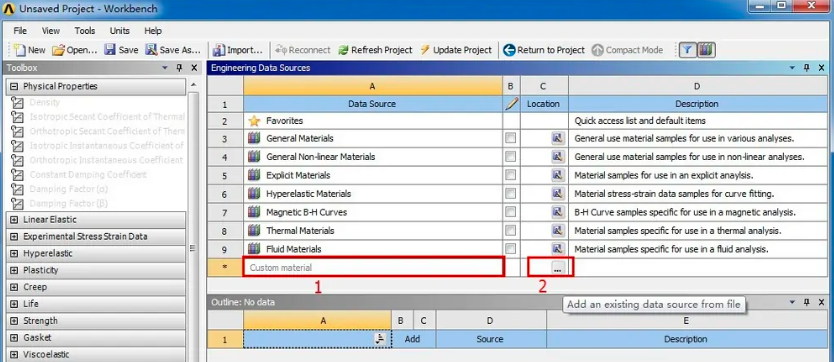The image size is (834, 362).
Task: Expand the Viscoelastic group
Action: [14, 355]
